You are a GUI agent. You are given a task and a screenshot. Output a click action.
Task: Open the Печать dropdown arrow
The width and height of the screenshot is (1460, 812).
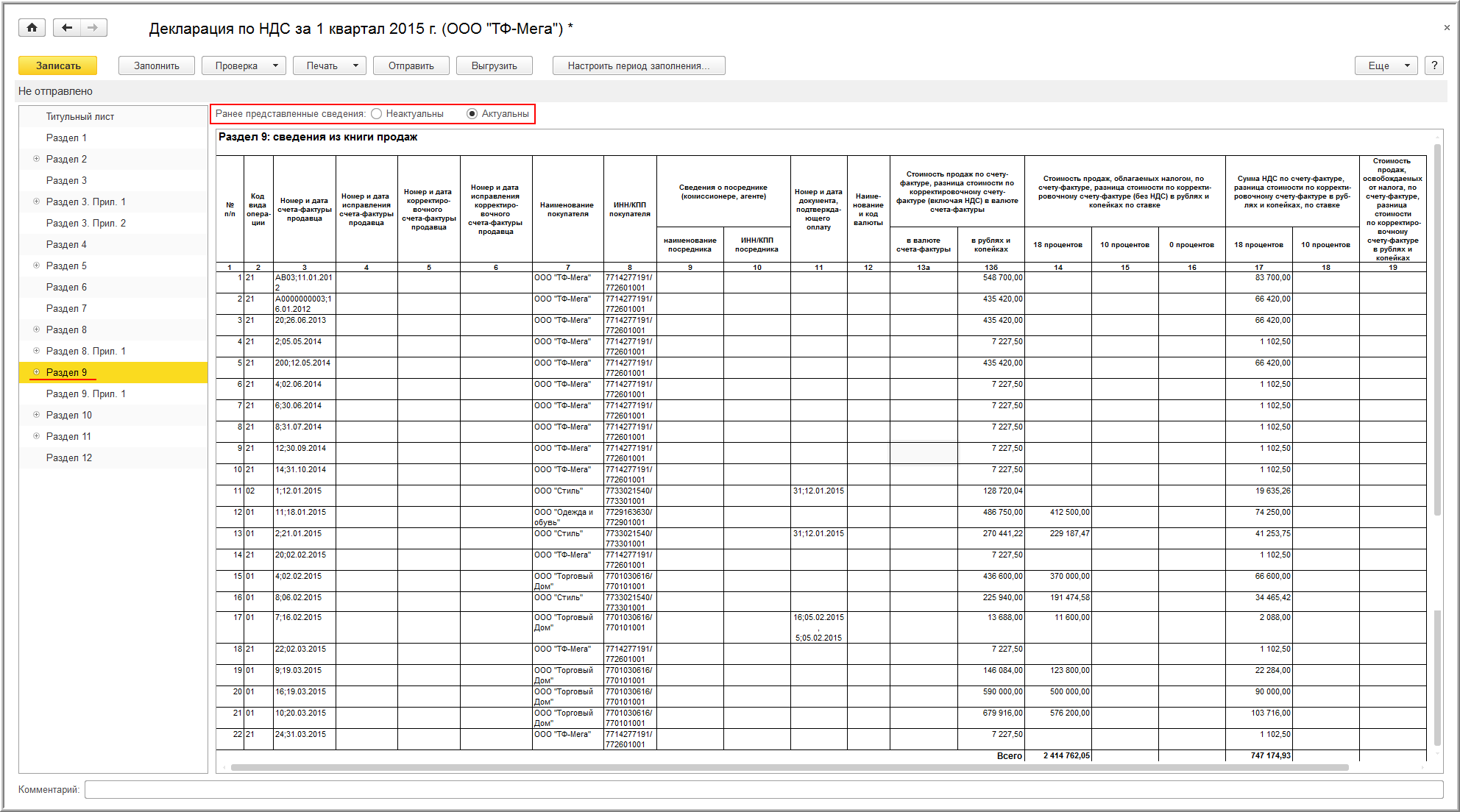(x=355, y=65)
